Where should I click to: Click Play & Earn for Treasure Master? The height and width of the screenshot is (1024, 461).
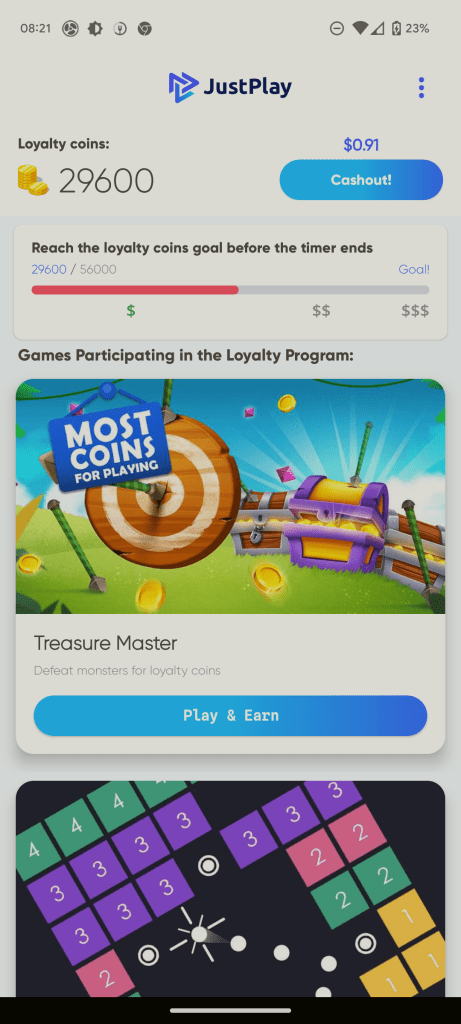point(230,715)
